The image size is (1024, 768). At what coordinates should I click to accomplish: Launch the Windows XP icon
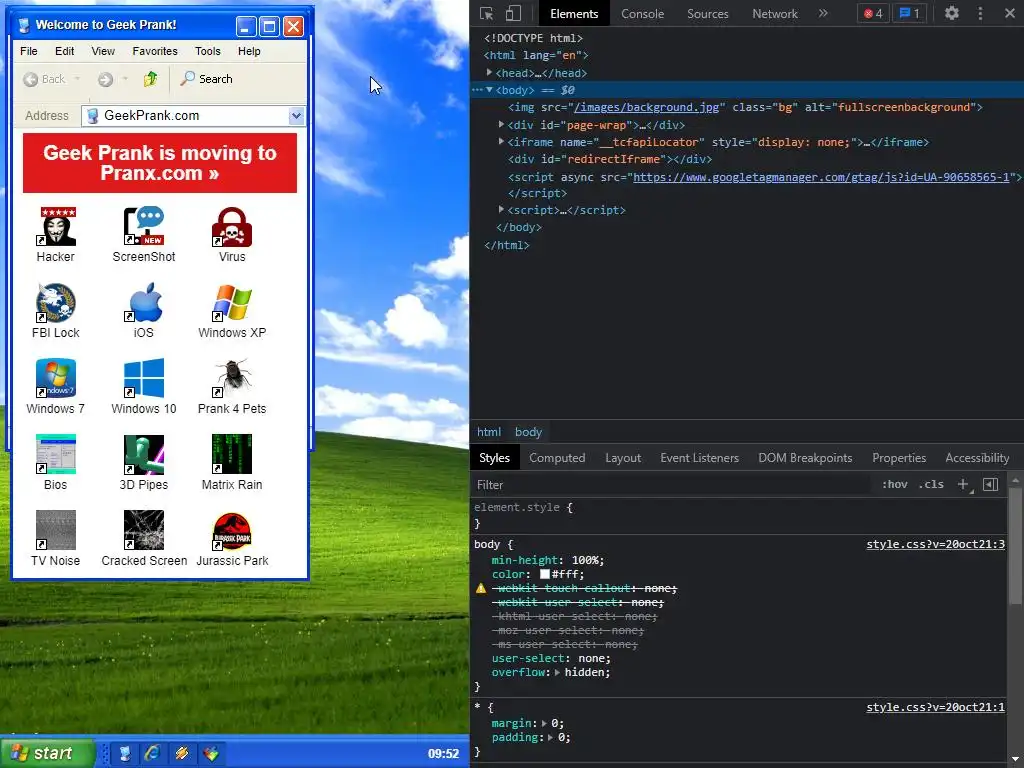point(232,302)
